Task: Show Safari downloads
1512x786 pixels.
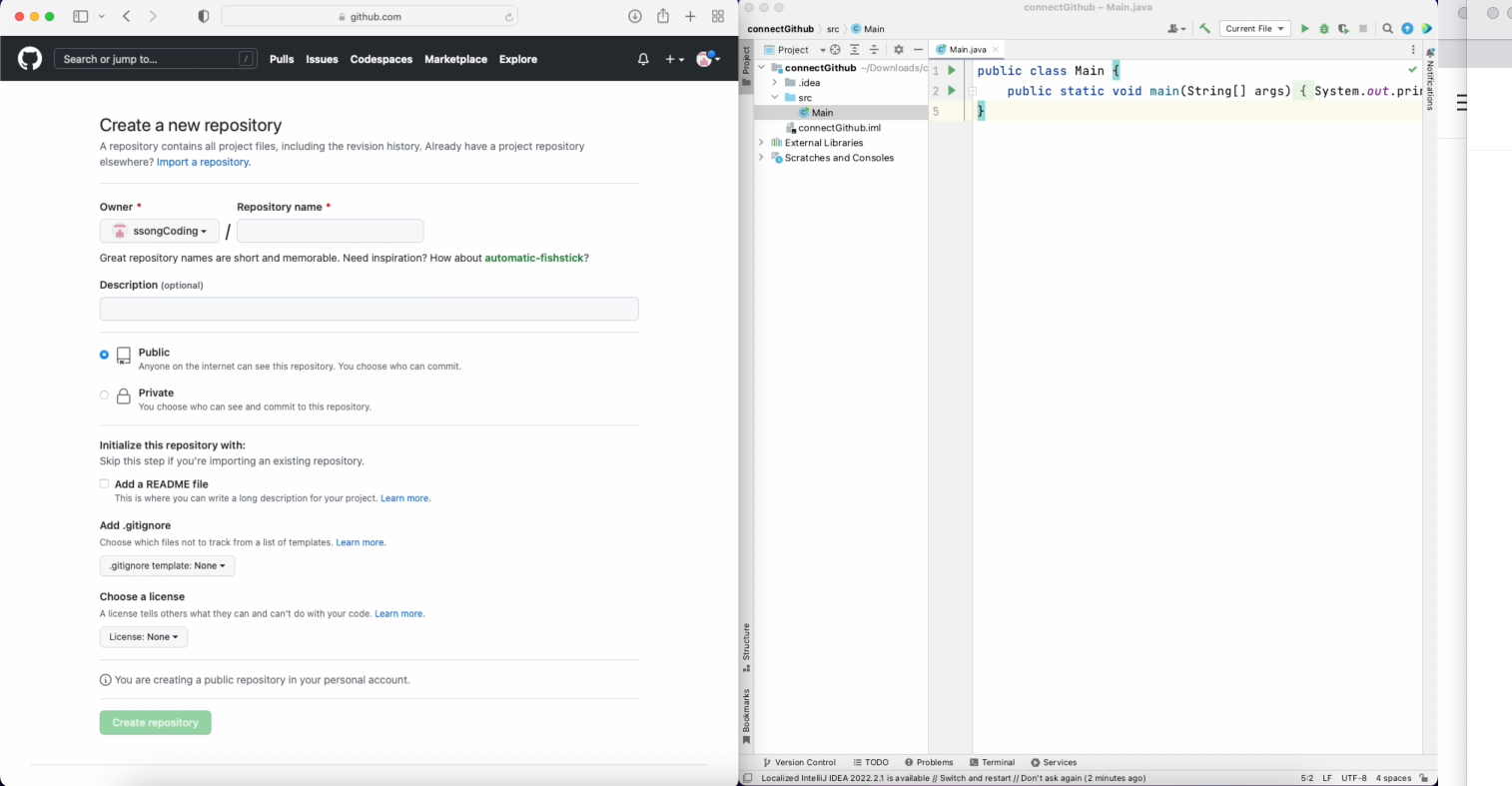Action: [x=634, y=16]
